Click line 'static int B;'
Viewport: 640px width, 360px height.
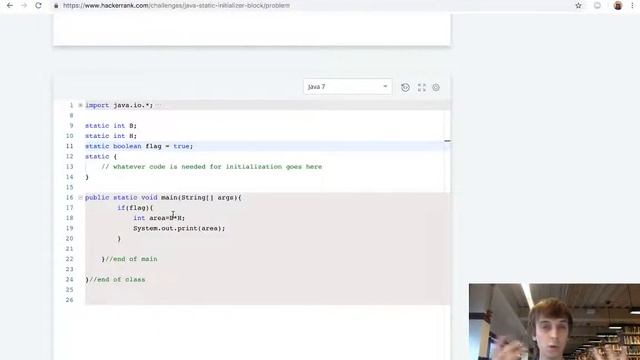coord(111,126)
